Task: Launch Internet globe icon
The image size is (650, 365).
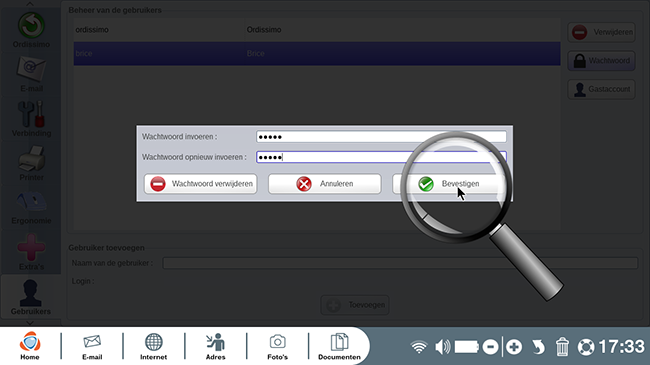Action: [153, 346]
